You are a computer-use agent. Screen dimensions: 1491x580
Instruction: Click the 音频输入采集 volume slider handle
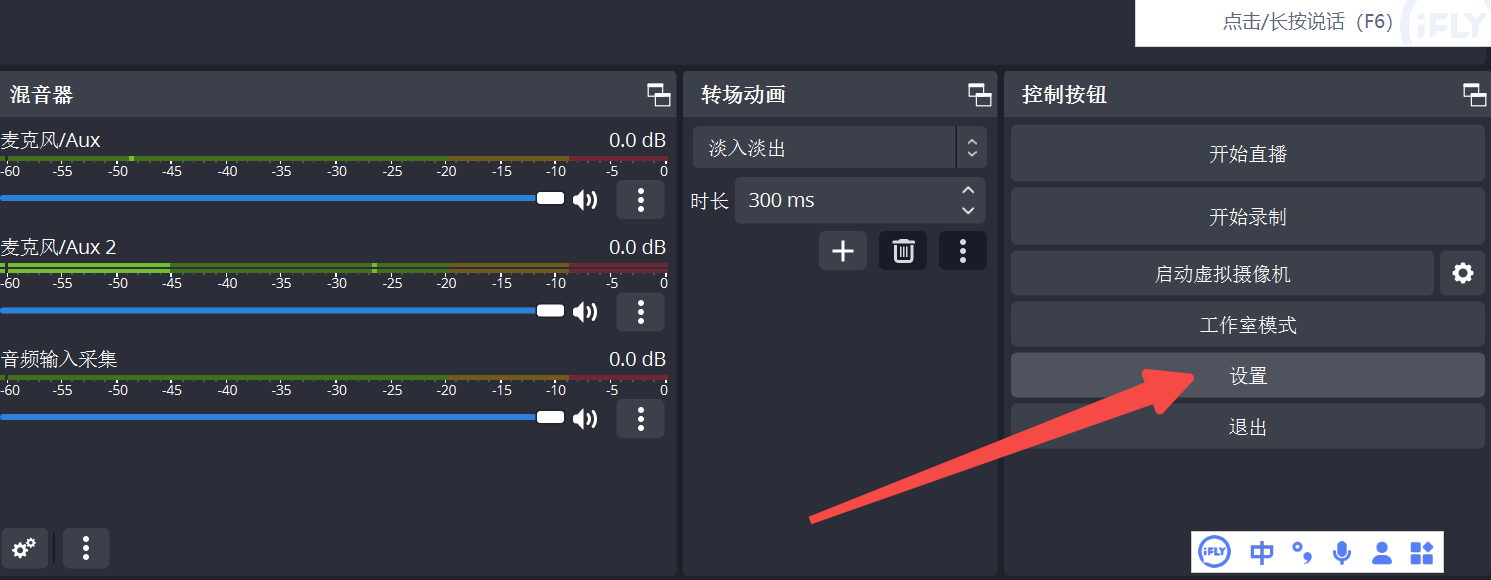click(550, 417)
